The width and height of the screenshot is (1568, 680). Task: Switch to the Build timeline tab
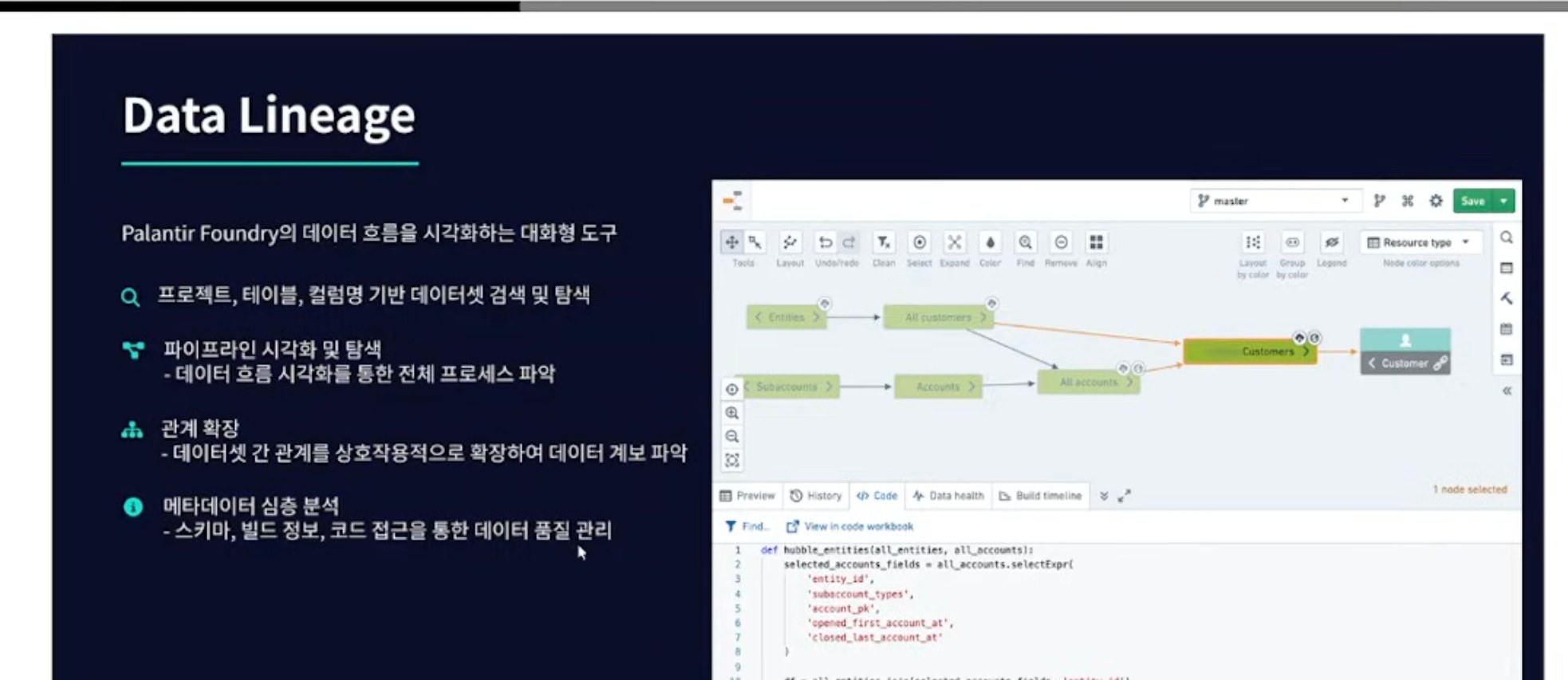click(1040, 496)
